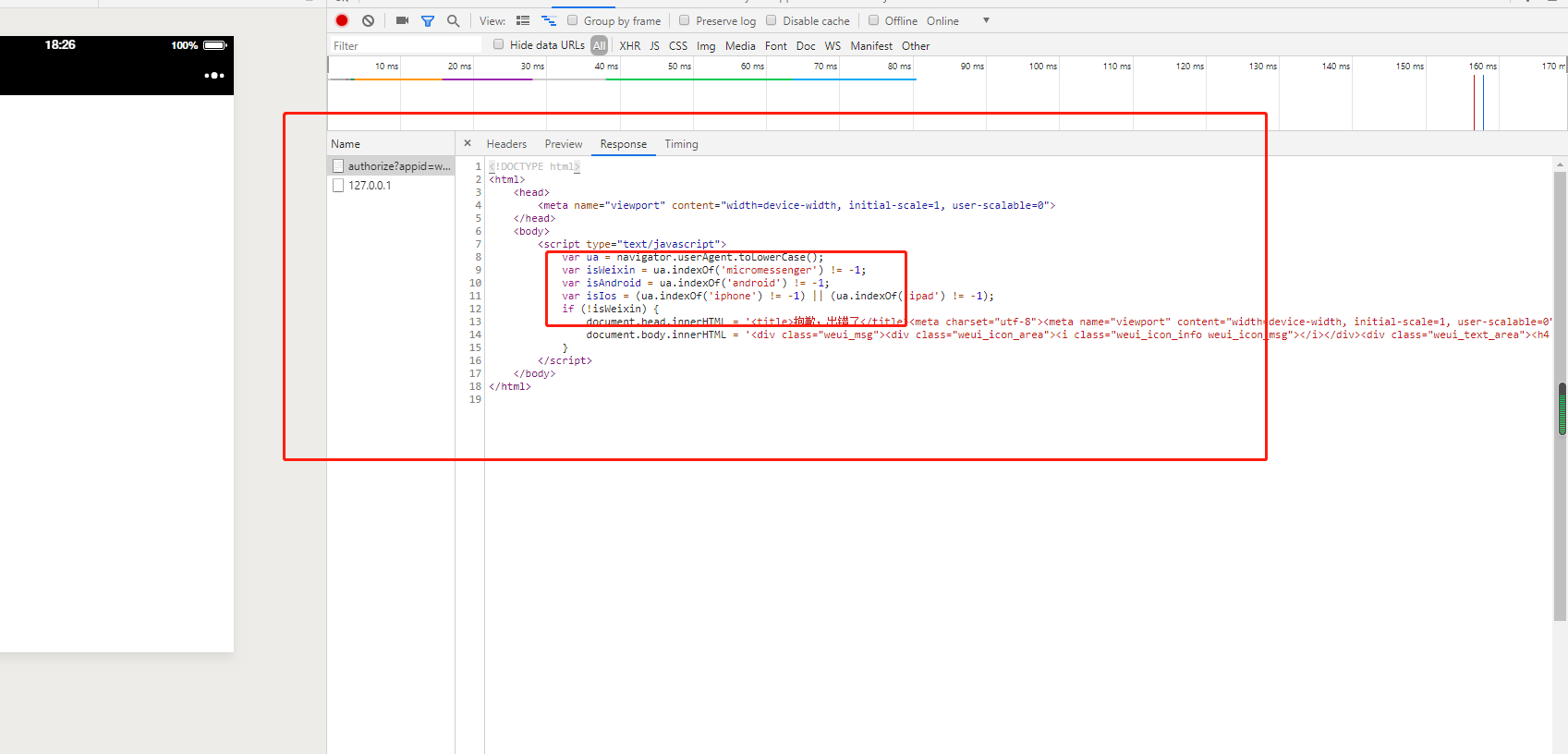
Task: Click the meta viewport line of code
Action: (x=796, y=205)
